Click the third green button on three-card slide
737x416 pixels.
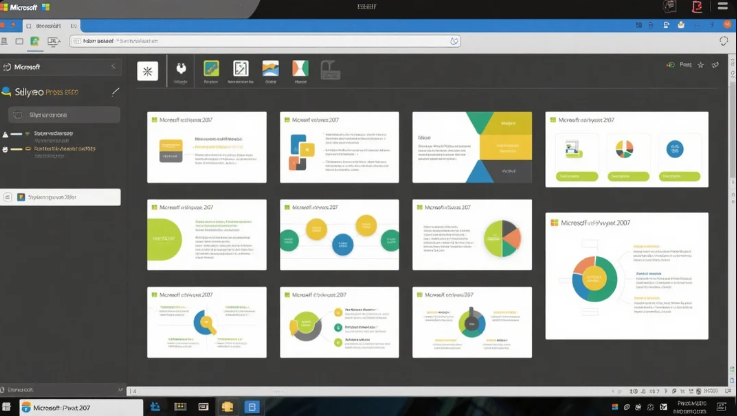[679, 176]
